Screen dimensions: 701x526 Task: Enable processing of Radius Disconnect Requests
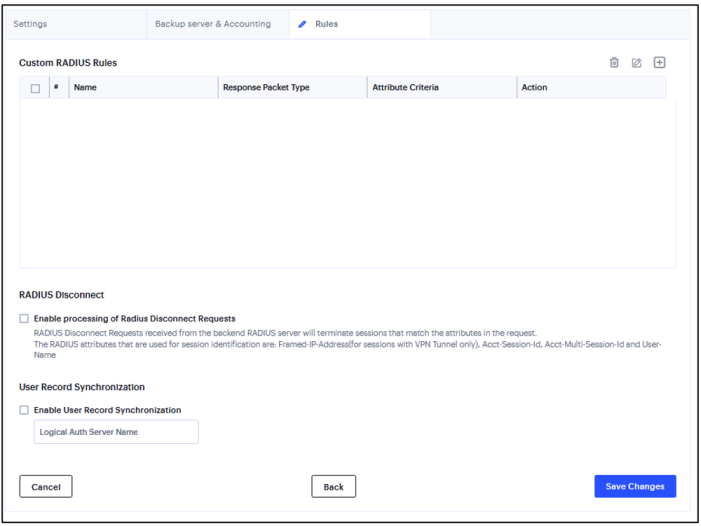coord(24,319)
